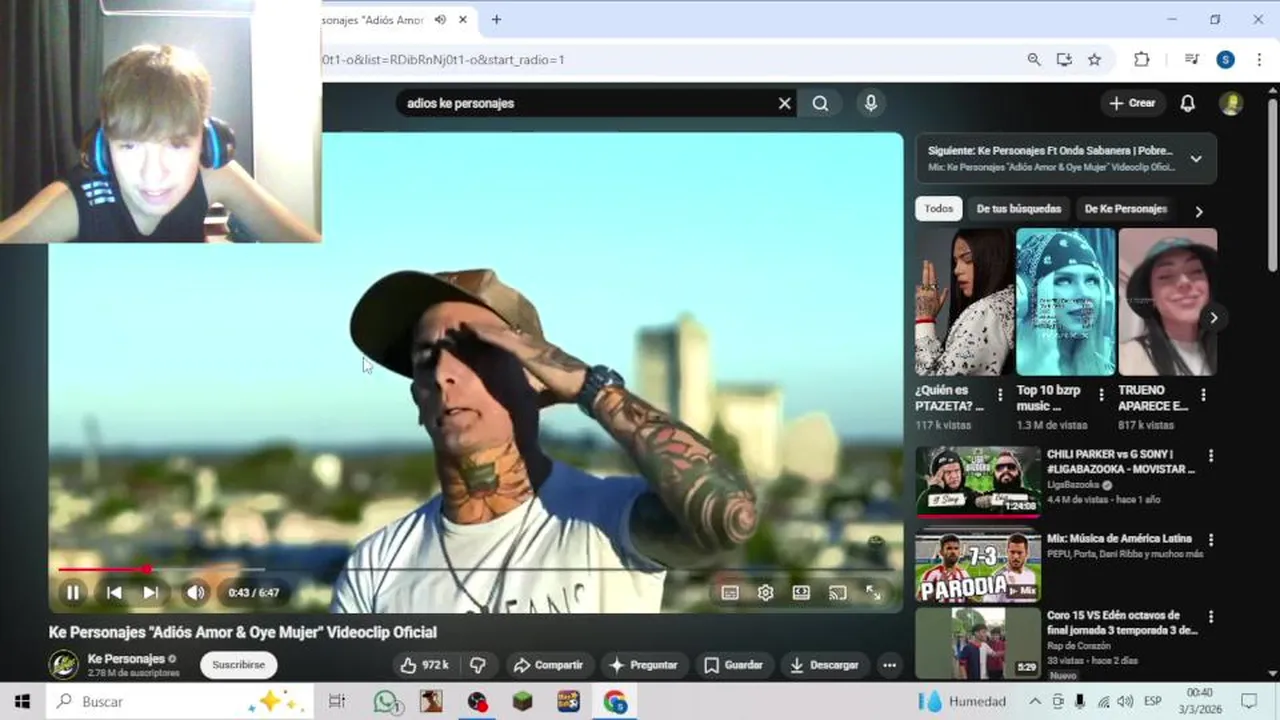Open options for 'TRUENO APARECE' short
This screenshot has height=720, width=1280.
[x=1203, y=395]
